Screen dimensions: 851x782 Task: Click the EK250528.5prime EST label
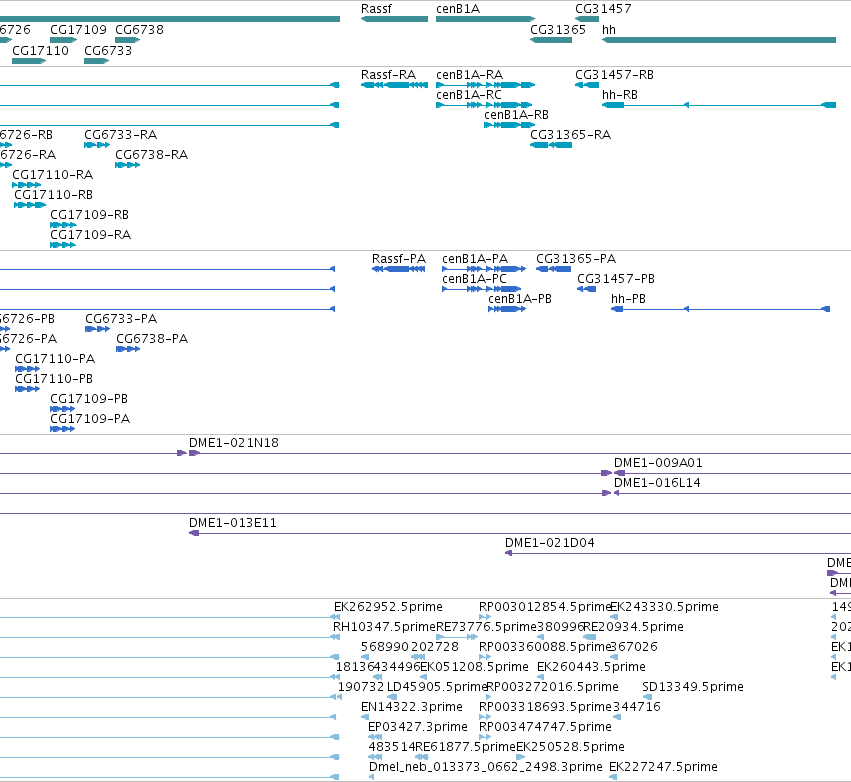(570, 747)
